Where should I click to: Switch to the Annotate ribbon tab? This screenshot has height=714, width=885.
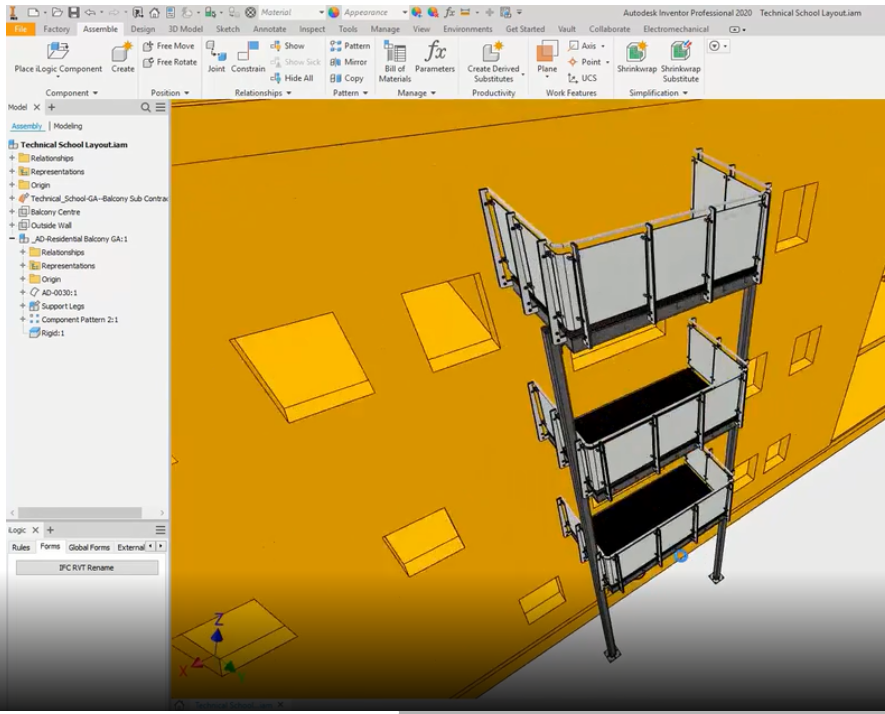click(x=271, y=29)
